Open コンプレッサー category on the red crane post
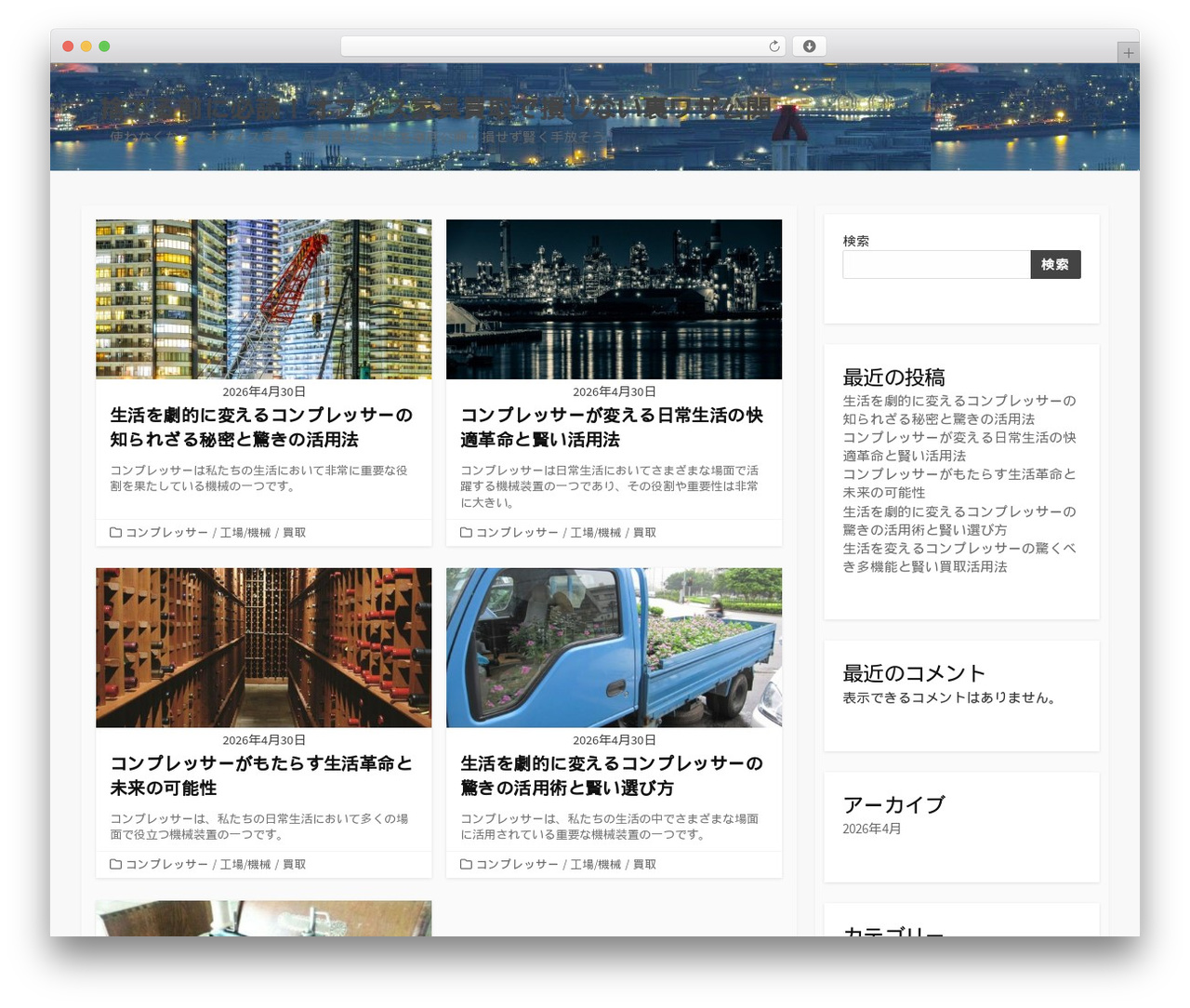 click(167, 533)
